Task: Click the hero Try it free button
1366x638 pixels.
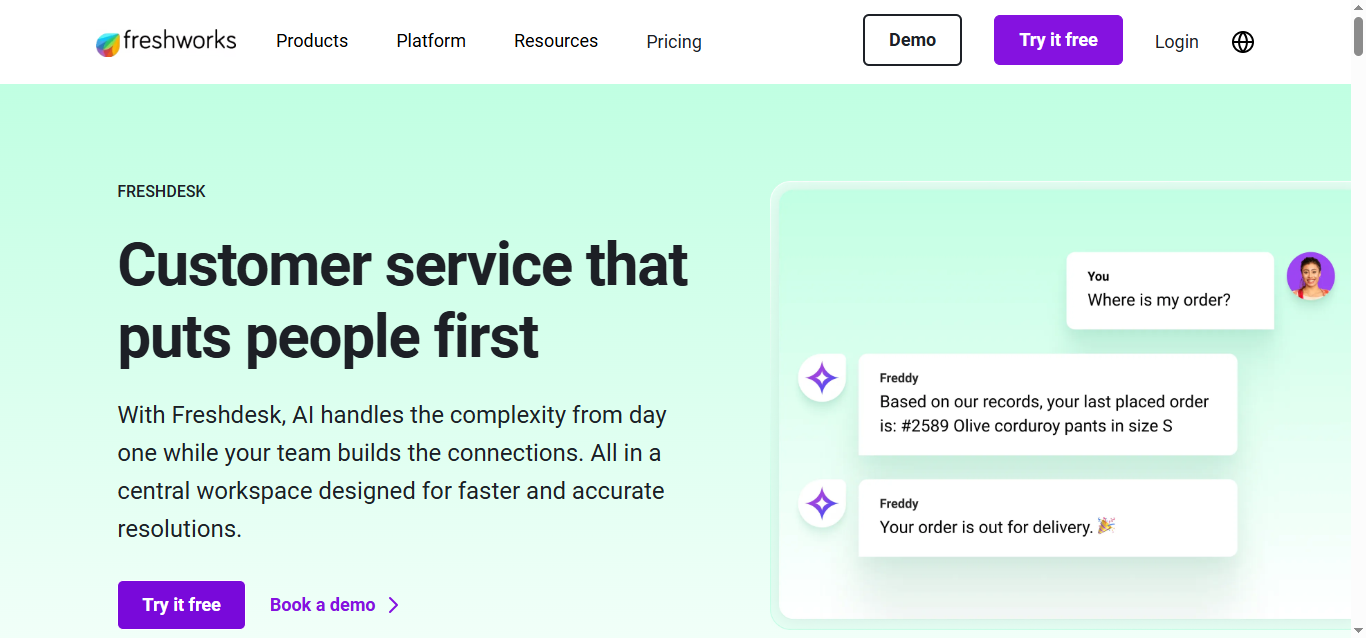Action: (181, 605)
